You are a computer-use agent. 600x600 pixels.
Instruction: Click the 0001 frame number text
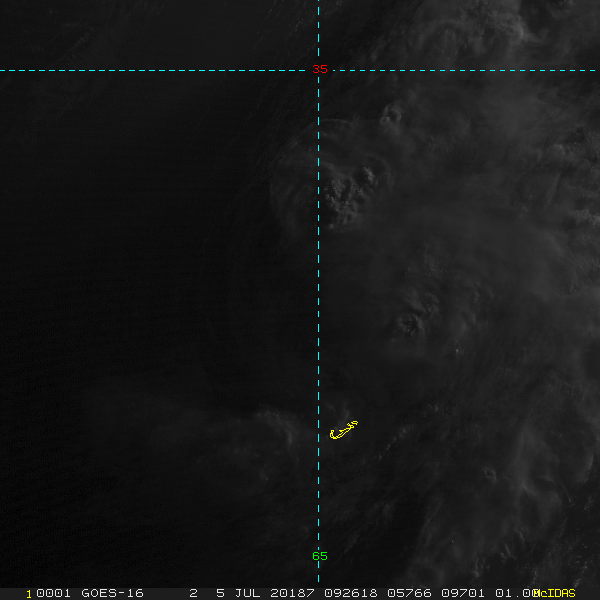coord(53,593)
